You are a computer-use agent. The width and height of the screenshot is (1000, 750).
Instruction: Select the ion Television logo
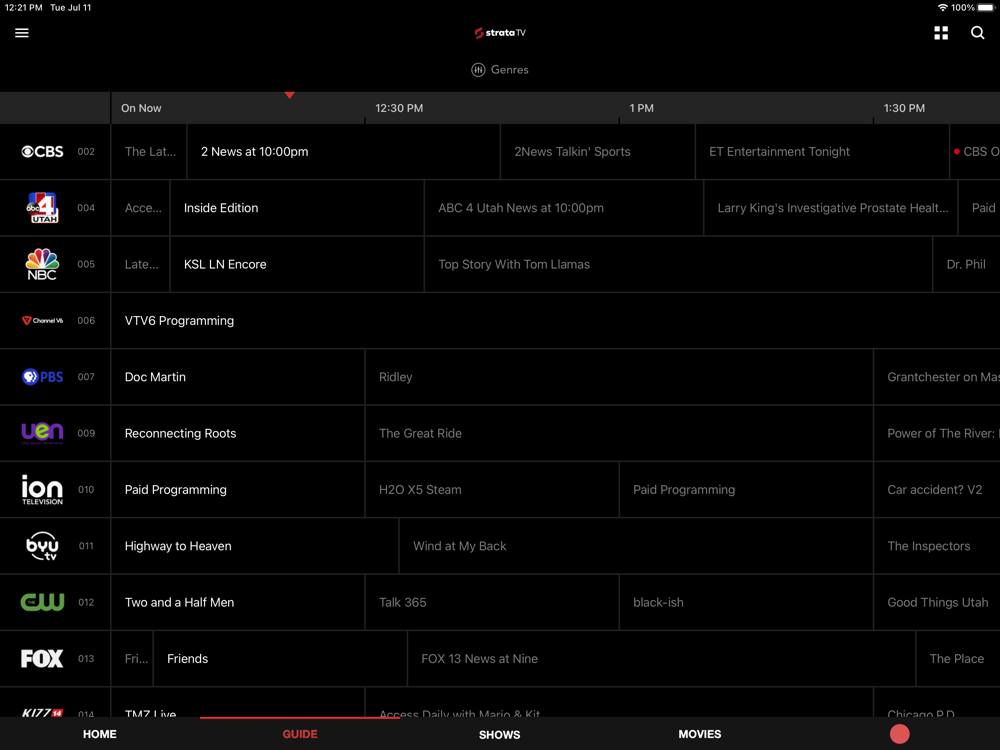42,489
